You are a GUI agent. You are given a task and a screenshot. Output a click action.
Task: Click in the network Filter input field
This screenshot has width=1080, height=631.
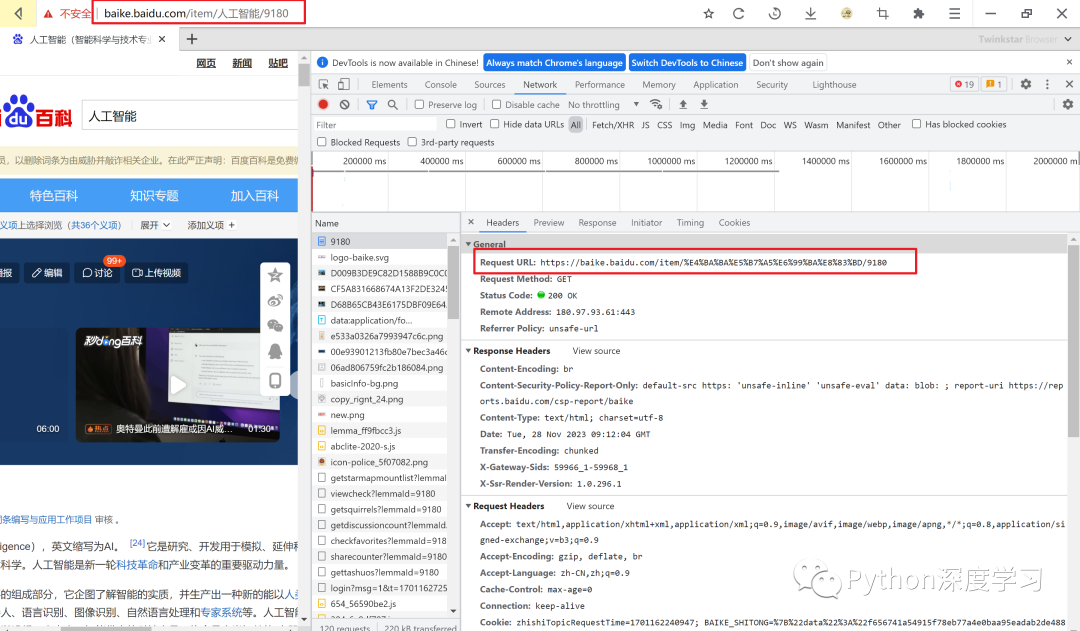tap(375, 125)
